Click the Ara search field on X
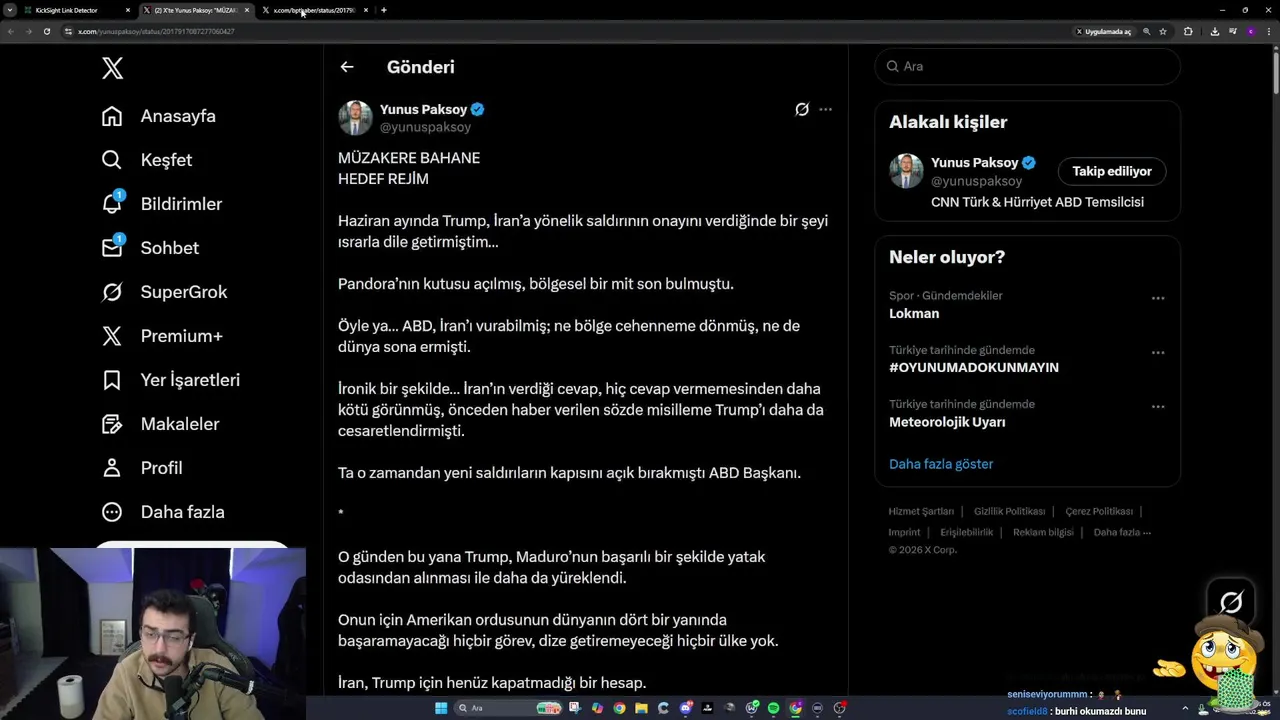1280x720 pixels. (x=1027, y=66)
